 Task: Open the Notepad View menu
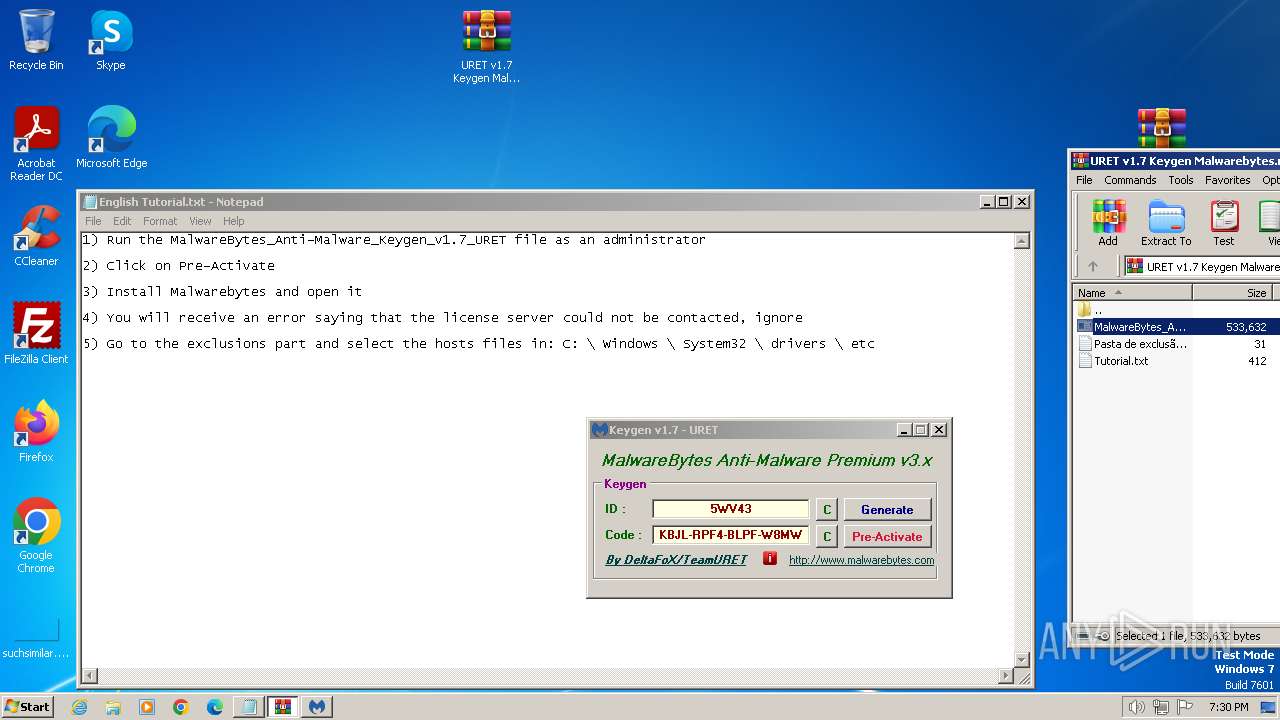(200, 221)
